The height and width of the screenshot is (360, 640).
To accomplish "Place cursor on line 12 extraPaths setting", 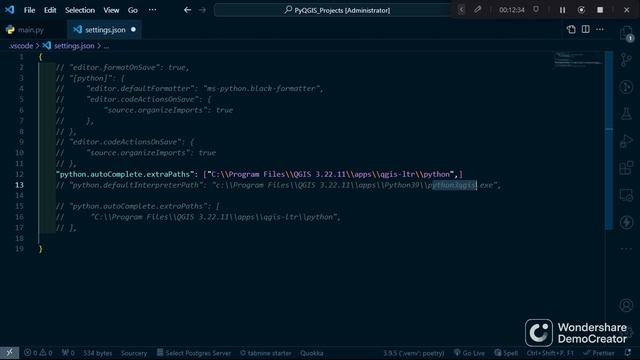I will pos(260,174).
